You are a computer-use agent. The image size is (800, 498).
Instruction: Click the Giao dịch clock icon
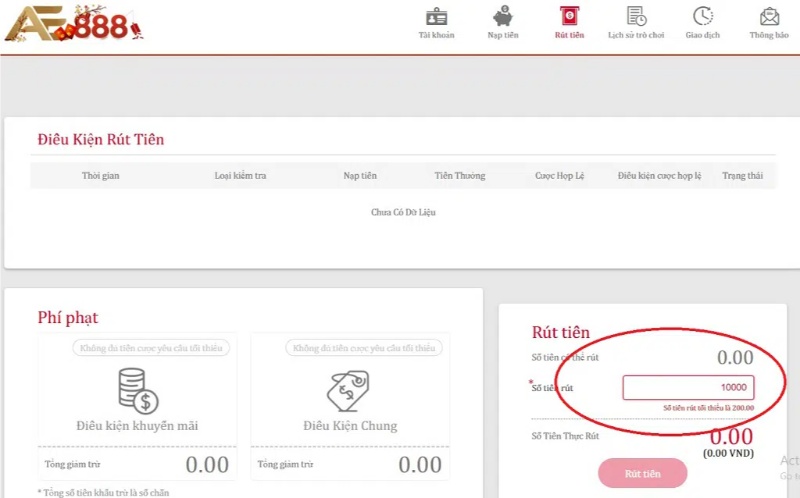(703, 17)
